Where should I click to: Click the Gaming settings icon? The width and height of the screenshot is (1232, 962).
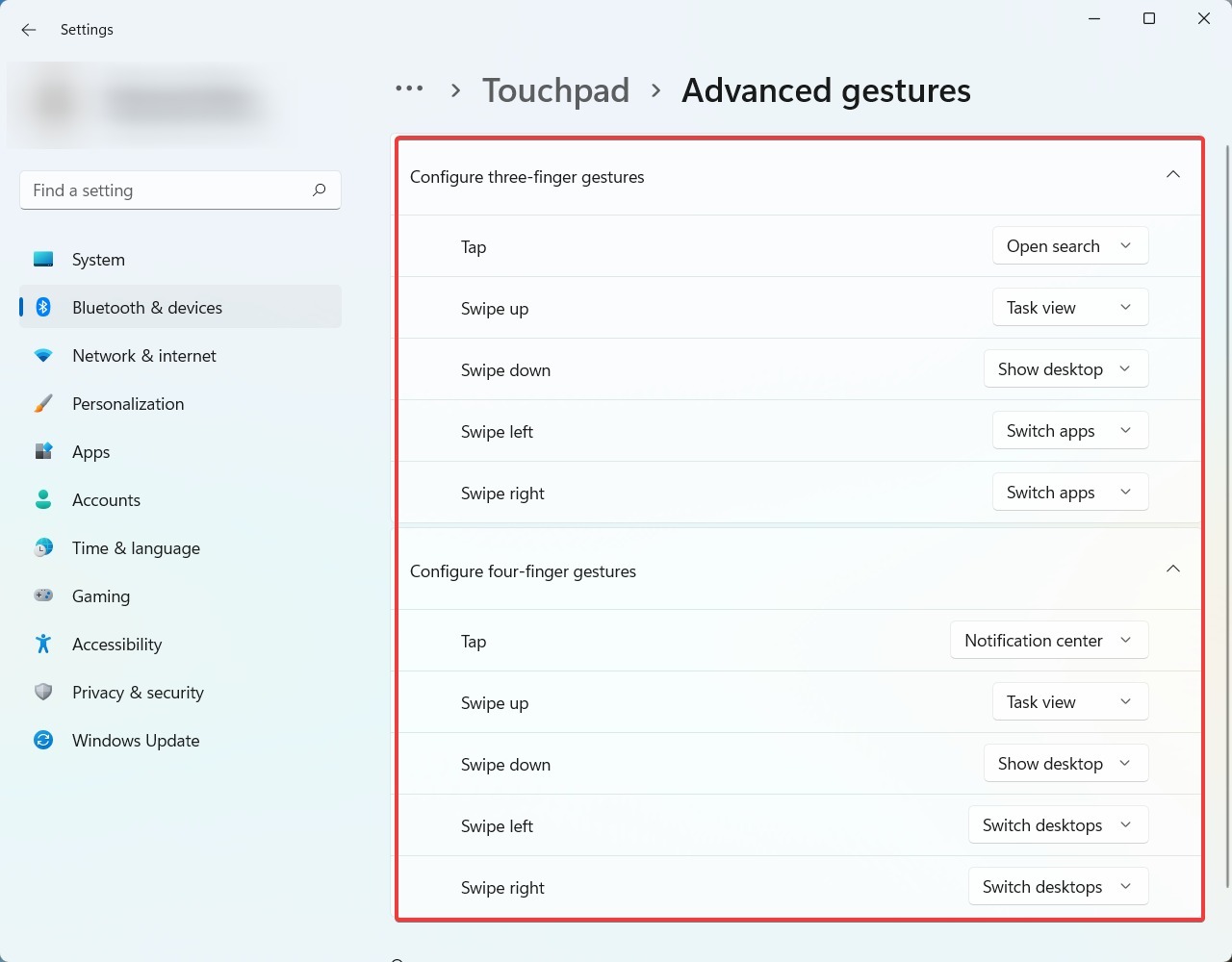tap(43, 595)
